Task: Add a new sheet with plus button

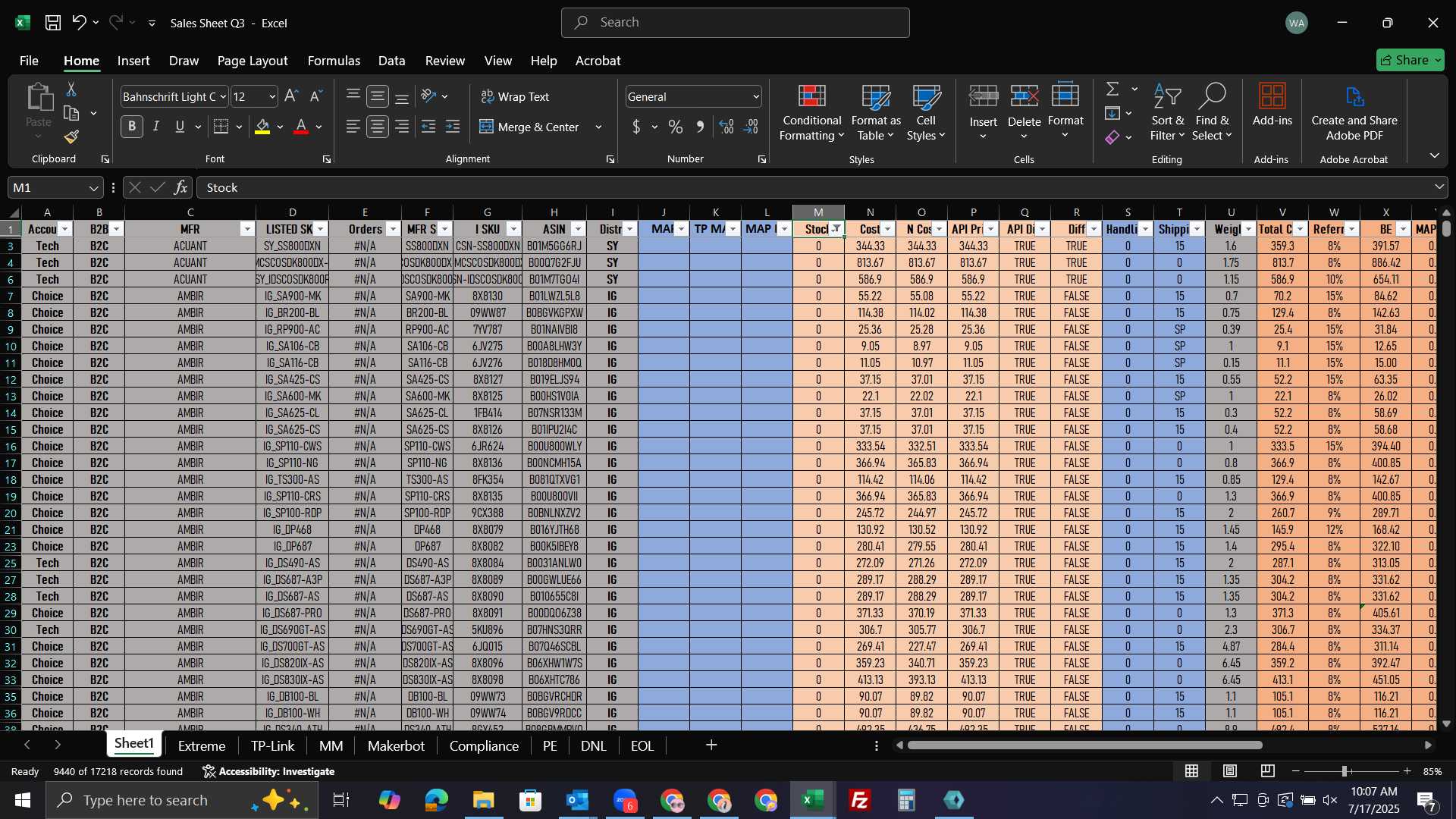Action: pos(711,745)
